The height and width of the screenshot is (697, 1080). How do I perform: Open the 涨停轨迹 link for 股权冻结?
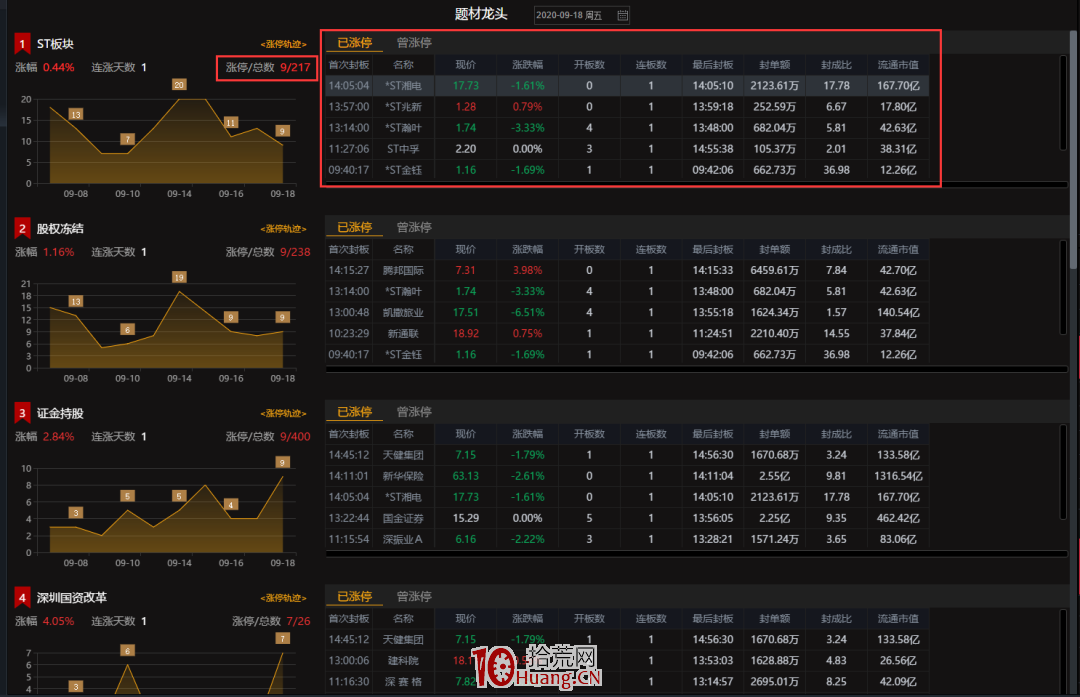pyautogui.click(x=283, y=229)
